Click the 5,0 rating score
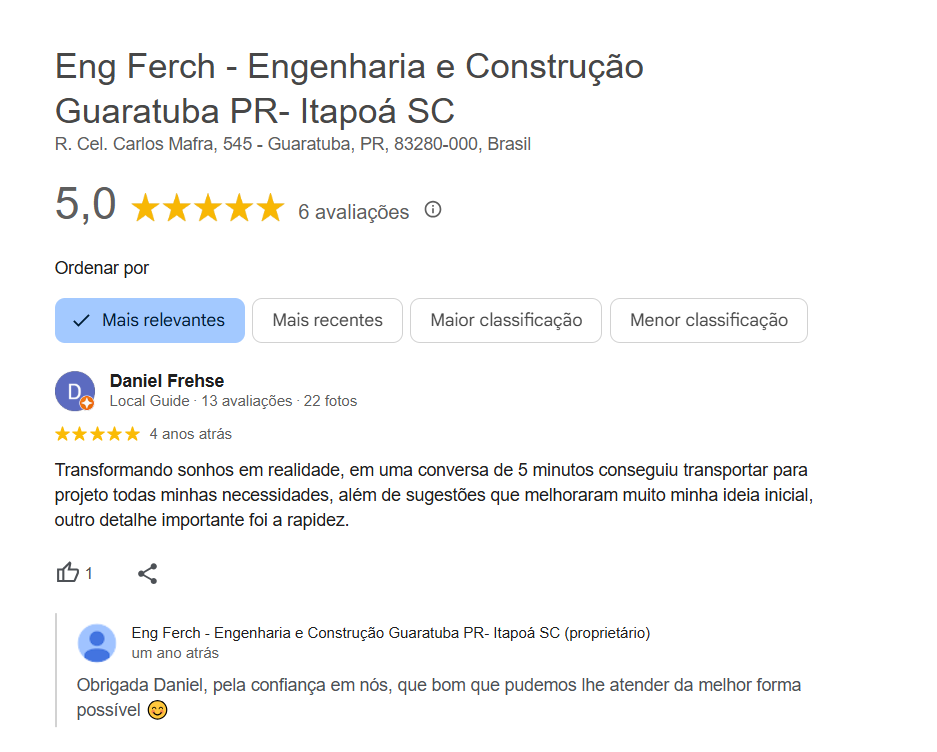 tap(86, 205)
